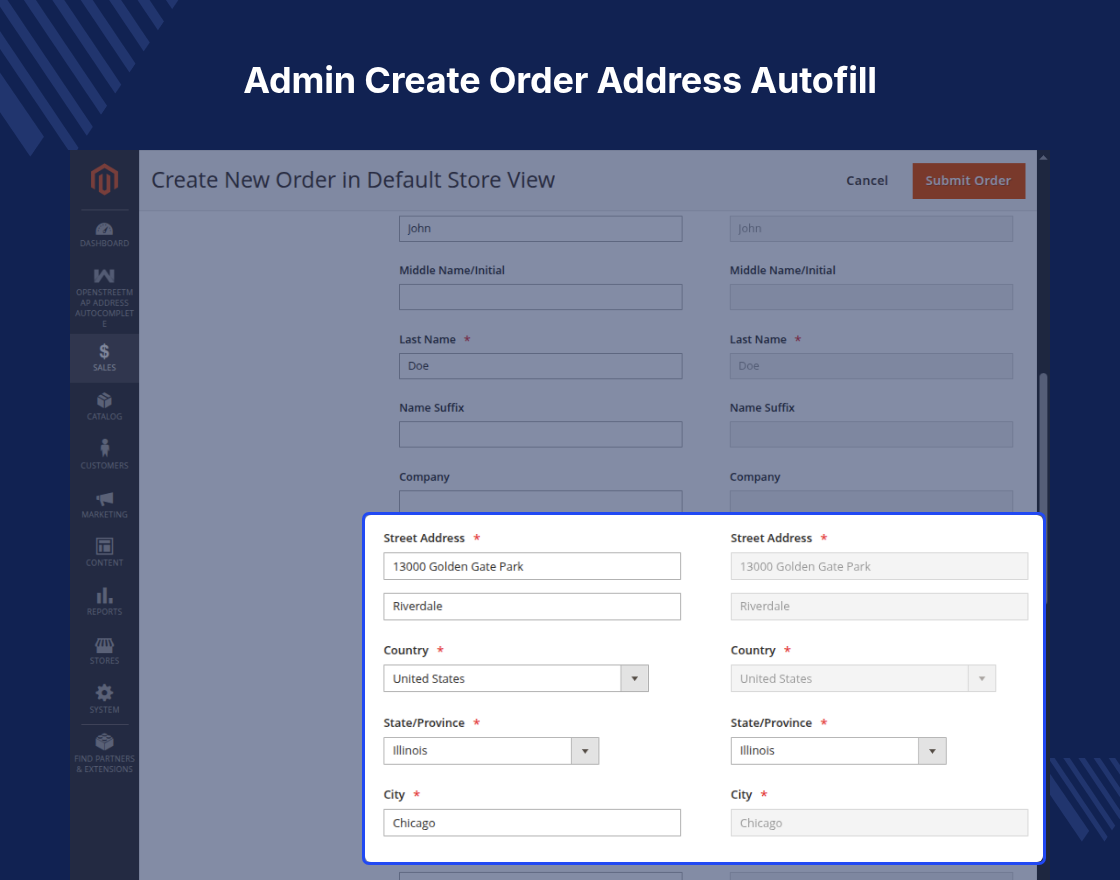Click shipping Middle Name/Initial field
Image resolution: width=1120 pixels, height=880 pixels.
coord(871,297)
